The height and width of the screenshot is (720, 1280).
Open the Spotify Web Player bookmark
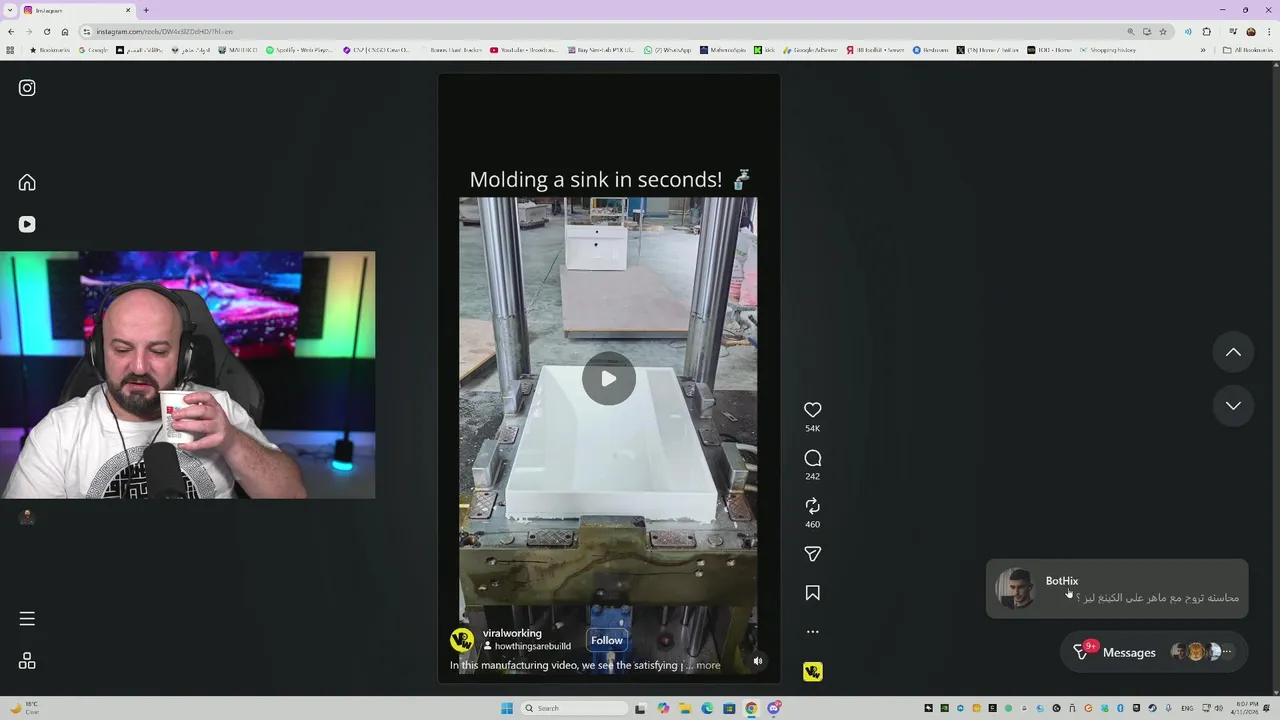click(x=299, y=50)
